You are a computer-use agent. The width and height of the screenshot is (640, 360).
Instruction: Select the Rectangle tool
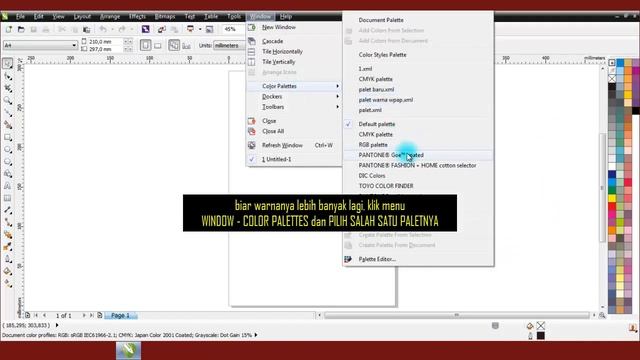click(x=8, y=137)
